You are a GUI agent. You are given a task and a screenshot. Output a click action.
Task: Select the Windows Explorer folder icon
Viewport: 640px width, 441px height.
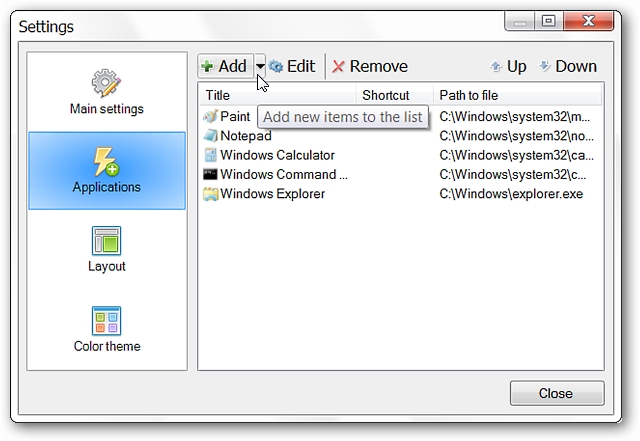pyautogui.click(x=211, y=194)
